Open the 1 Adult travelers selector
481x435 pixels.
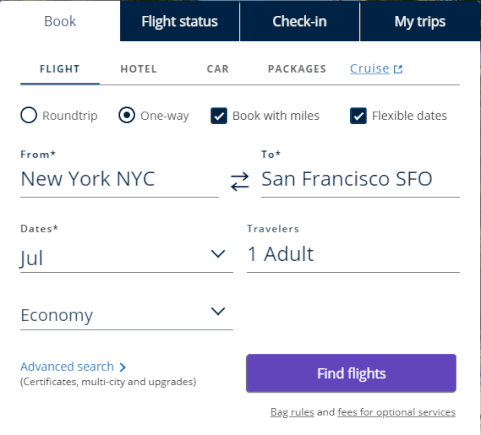pos(353,254)
